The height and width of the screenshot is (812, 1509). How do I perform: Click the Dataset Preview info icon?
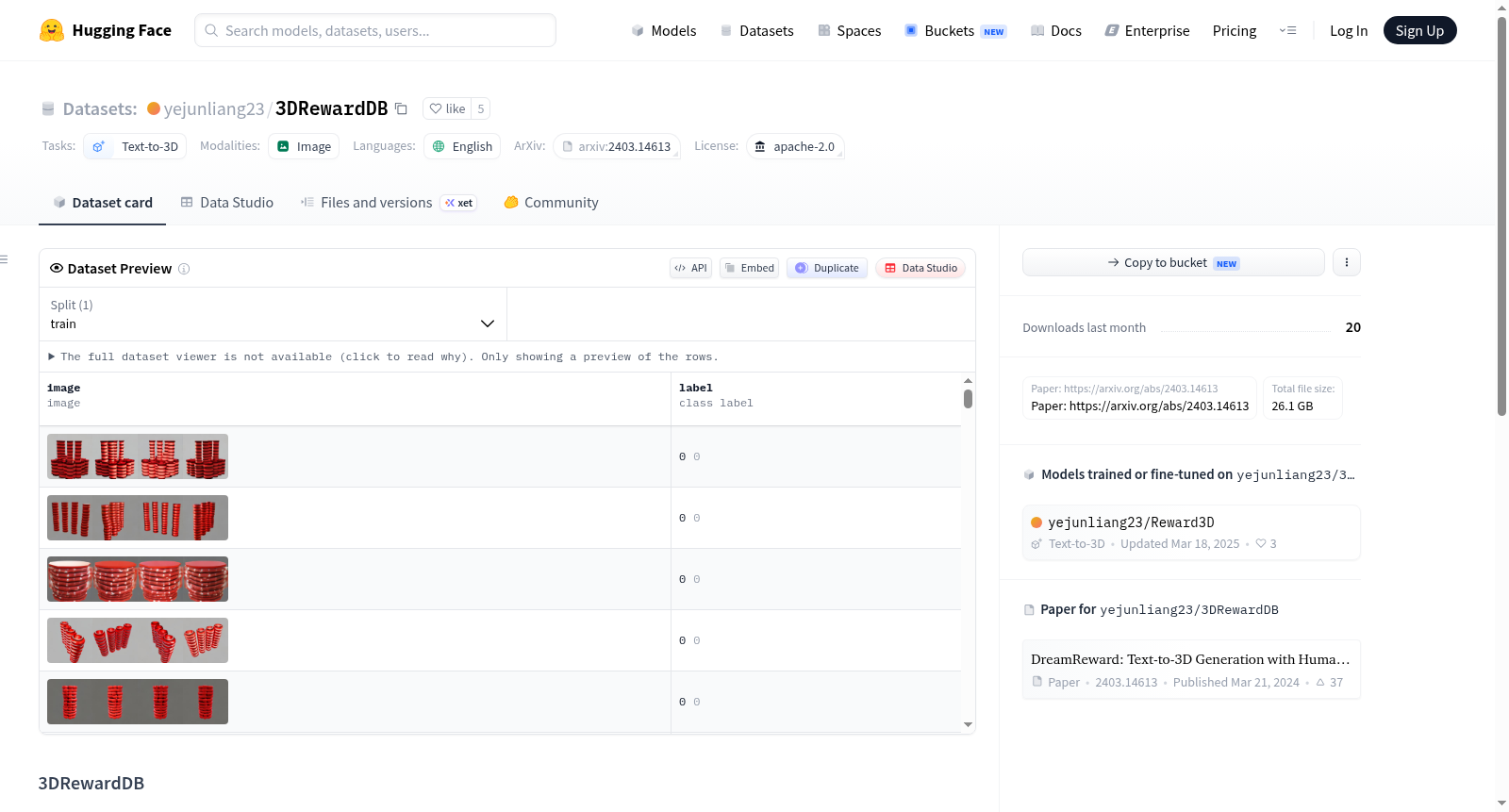pyautogui.click(x=184, y=269)
